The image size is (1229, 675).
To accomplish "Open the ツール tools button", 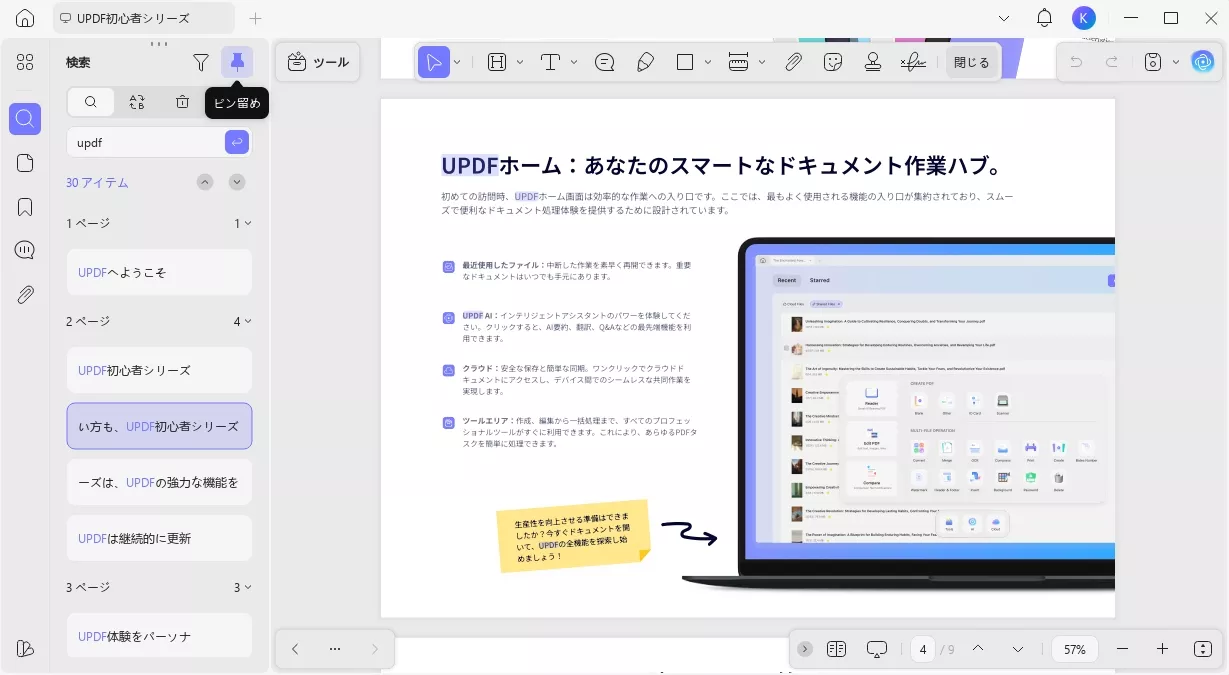I will [x=318, y=62].
